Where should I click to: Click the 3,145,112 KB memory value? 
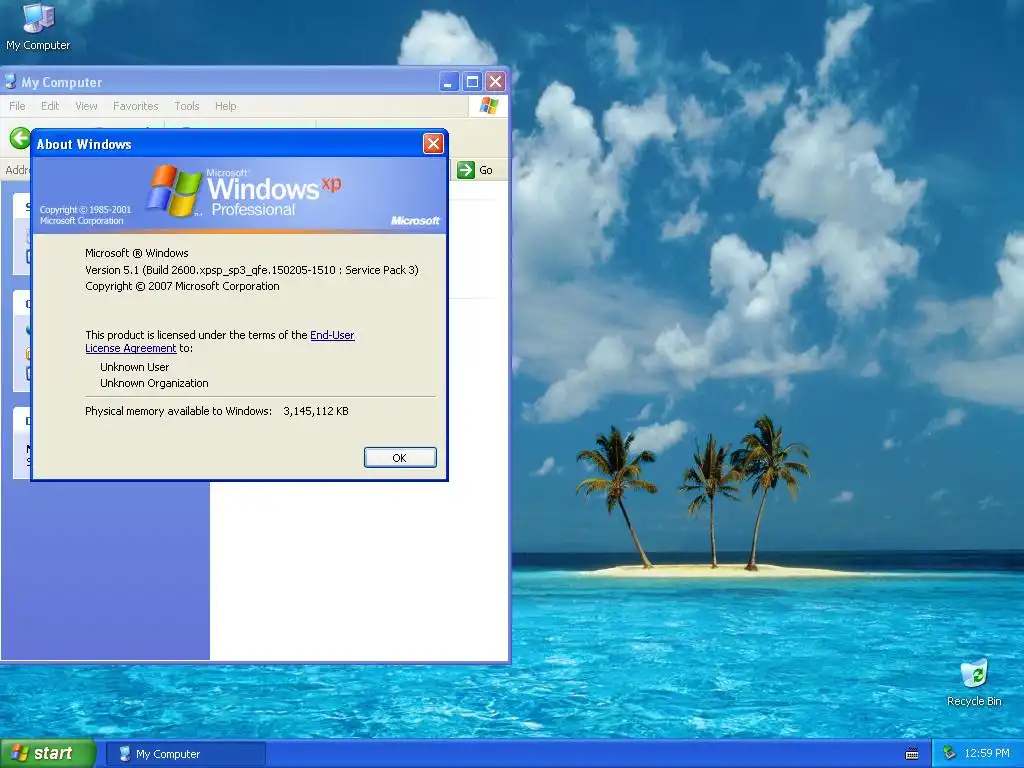pyautogui.click(x=315, y=411)
